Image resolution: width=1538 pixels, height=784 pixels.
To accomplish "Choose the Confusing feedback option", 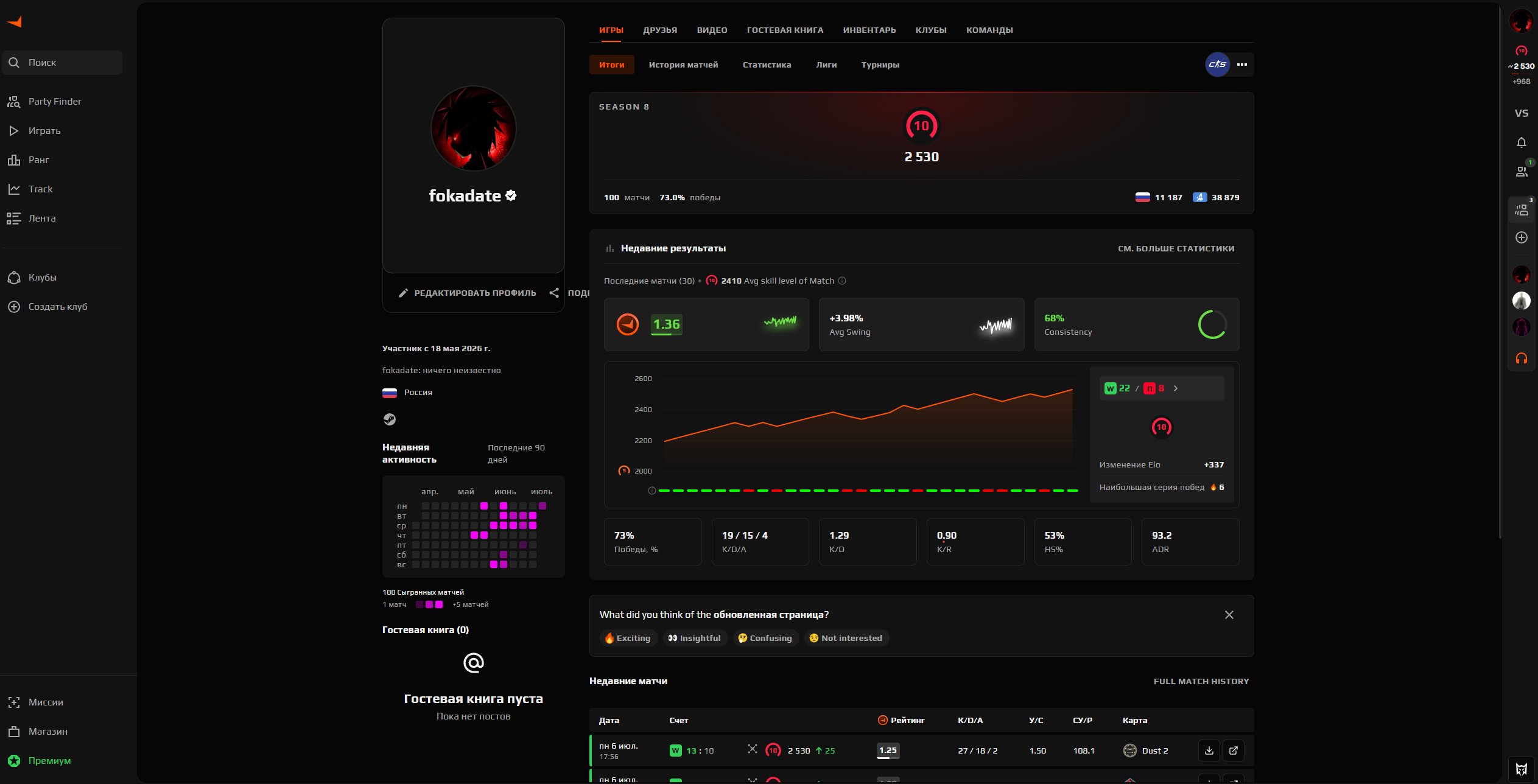I will 765,638.
